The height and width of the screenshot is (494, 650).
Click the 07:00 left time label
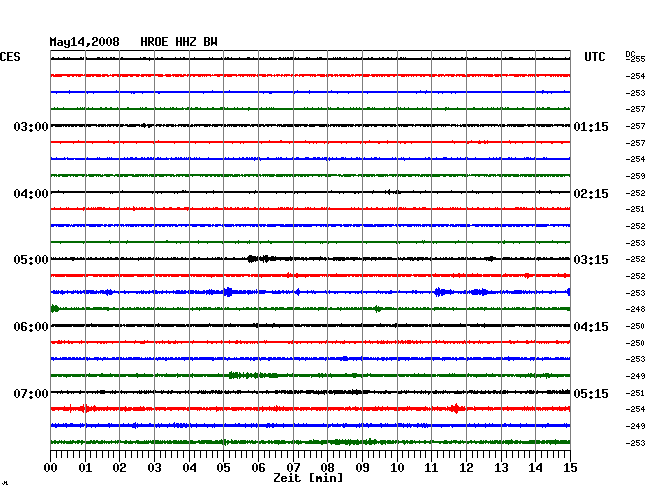click(31, 393)
